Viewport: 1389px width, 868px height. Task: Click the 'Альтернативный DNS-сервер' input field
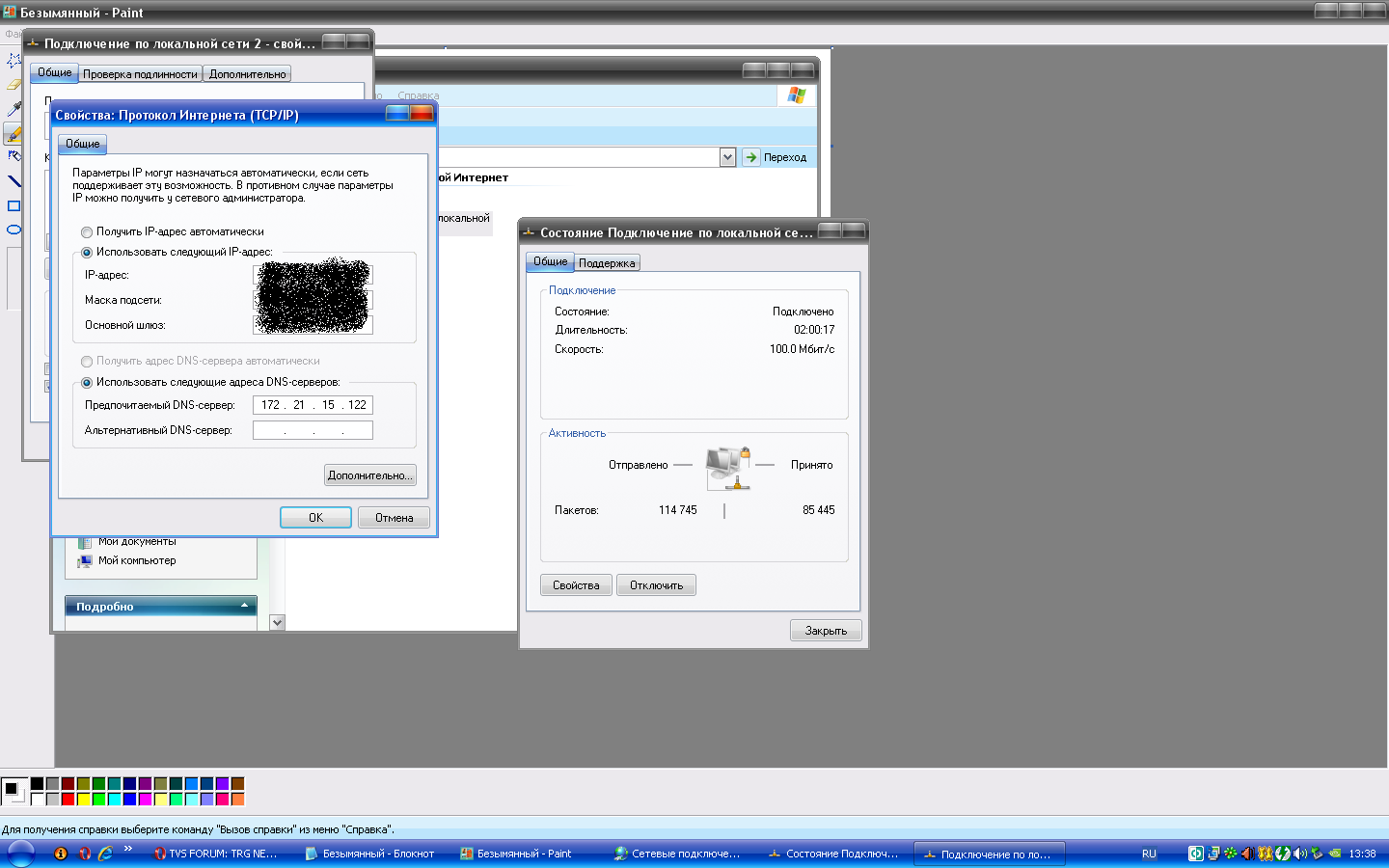[x=313, y=430]
